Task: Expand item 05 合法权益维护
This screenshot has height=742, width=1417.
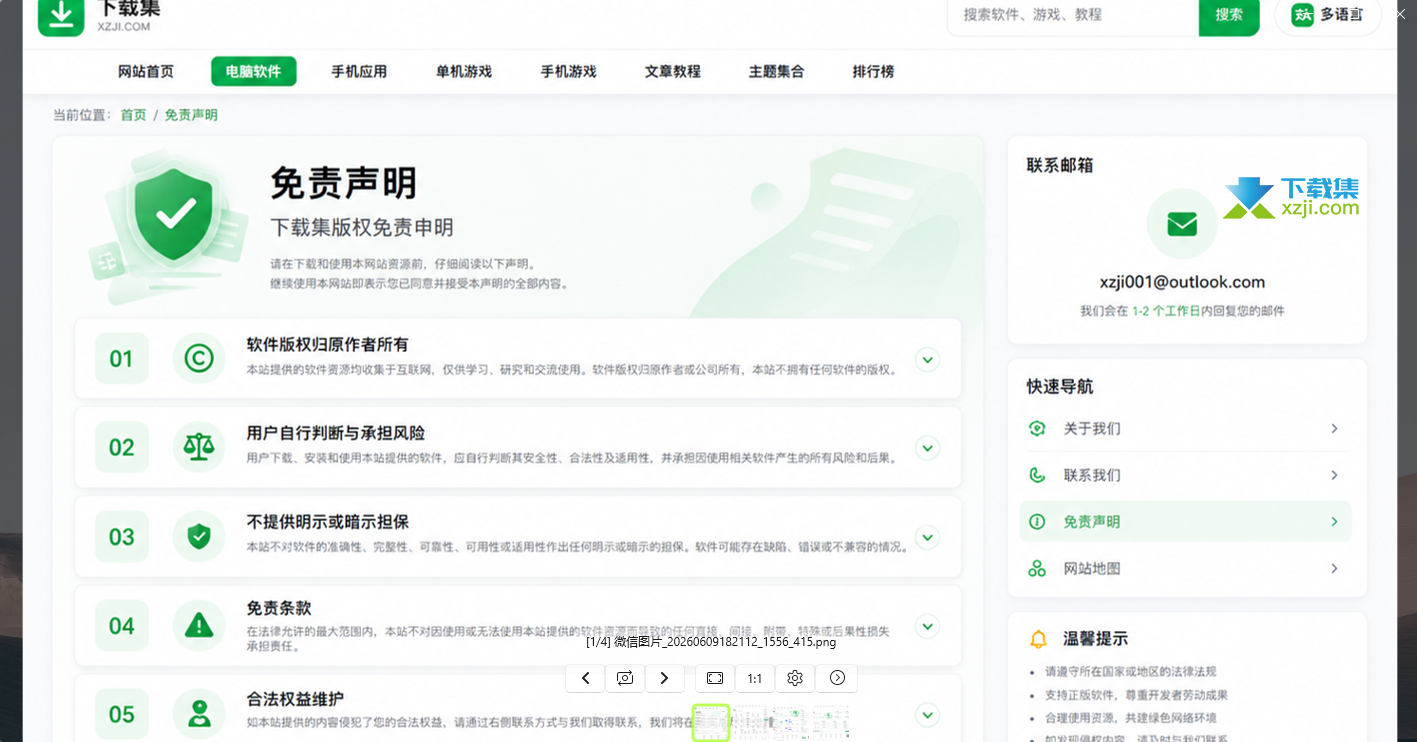Action: 928,715
